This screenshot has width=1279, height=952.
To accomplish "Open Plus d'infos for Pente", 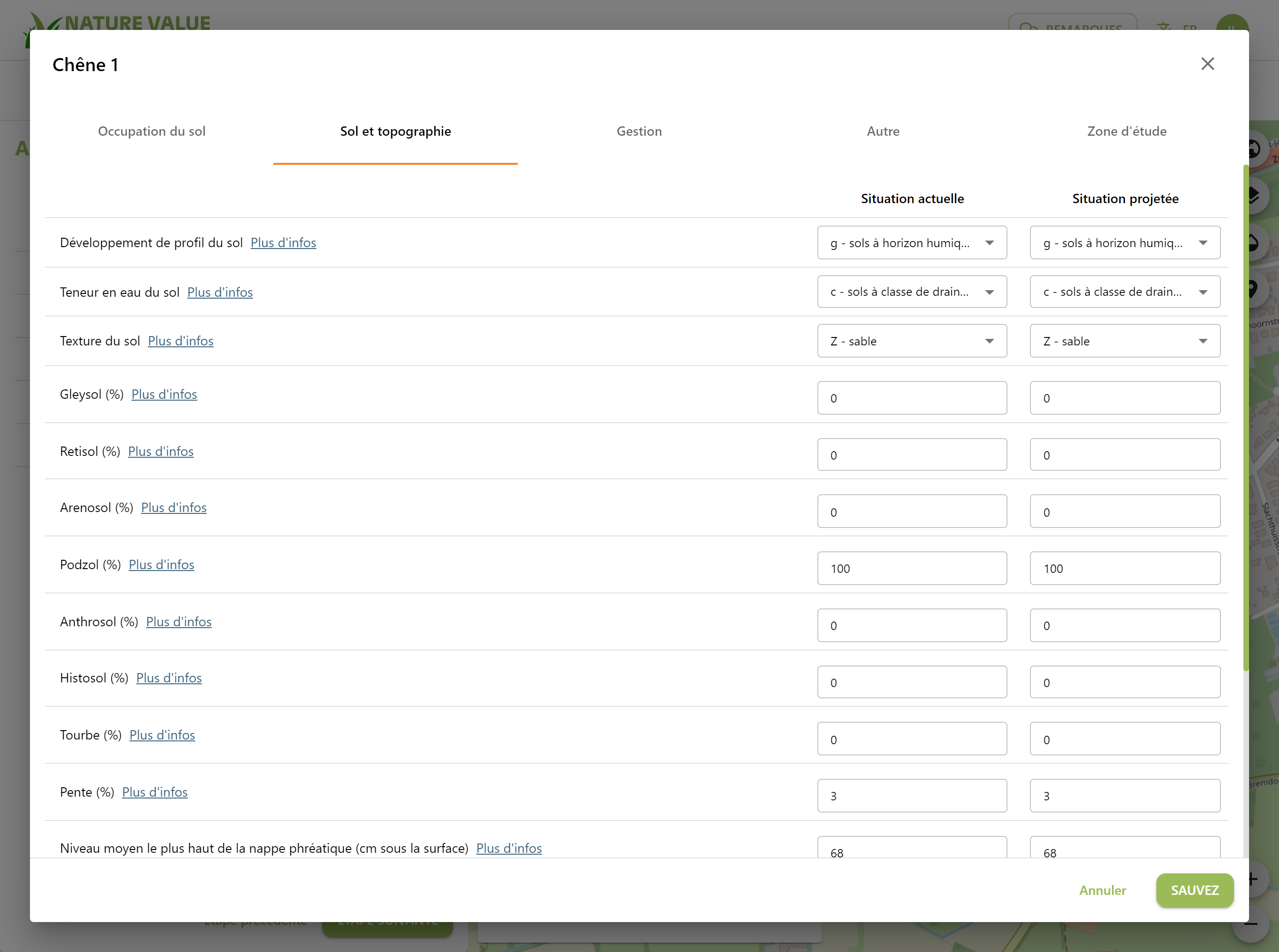I will click(154, 792).
